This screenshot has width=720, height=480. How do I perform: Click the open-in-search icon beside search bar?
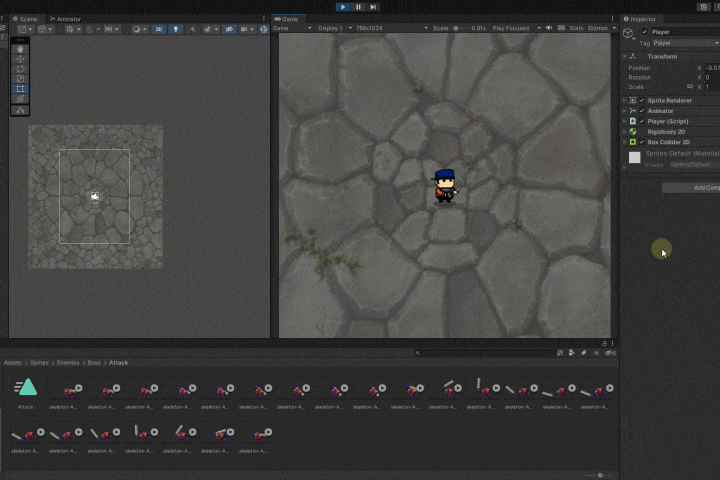560,353
